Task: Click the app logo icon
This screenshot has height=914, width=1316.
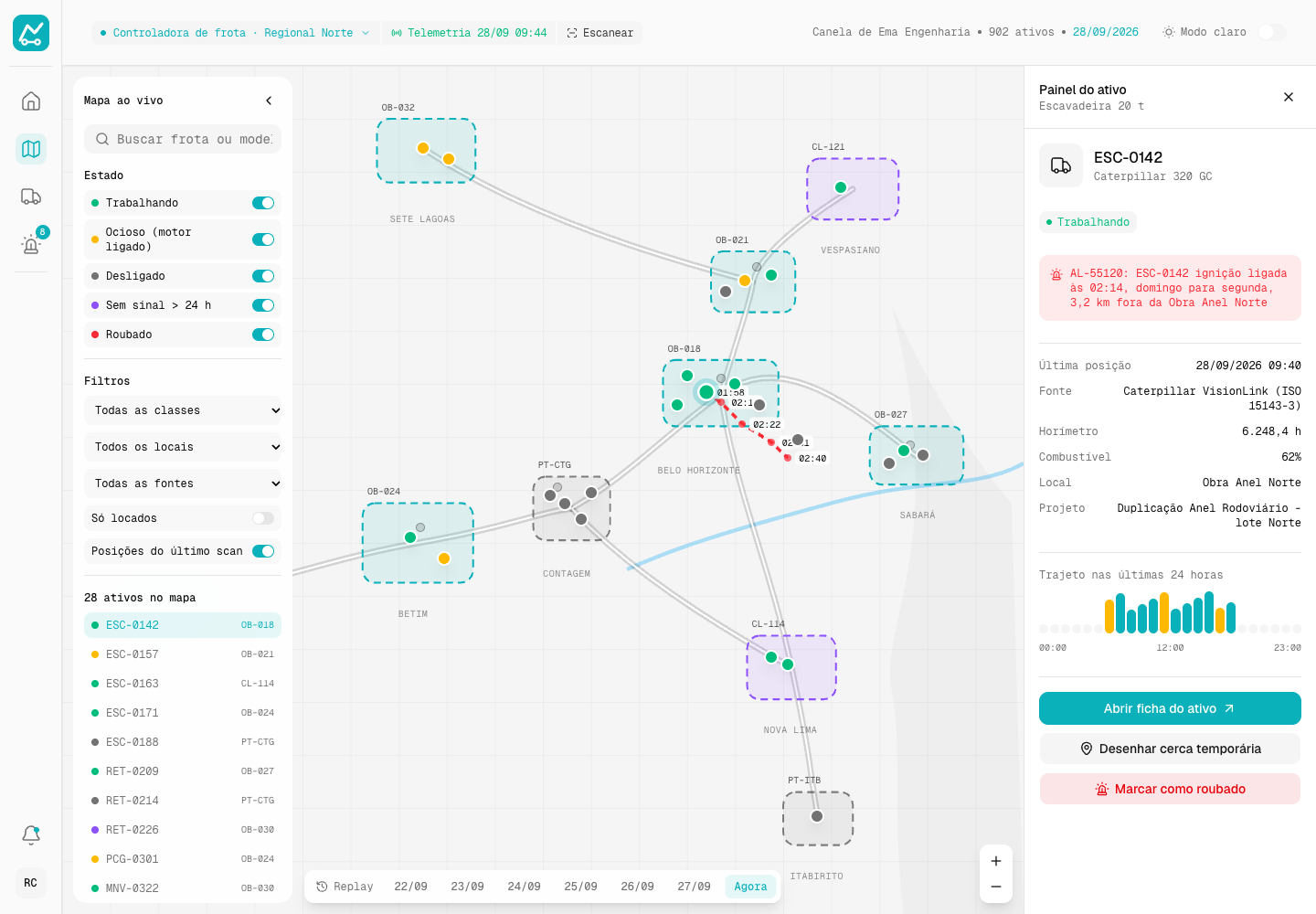Action: point(31,33)
